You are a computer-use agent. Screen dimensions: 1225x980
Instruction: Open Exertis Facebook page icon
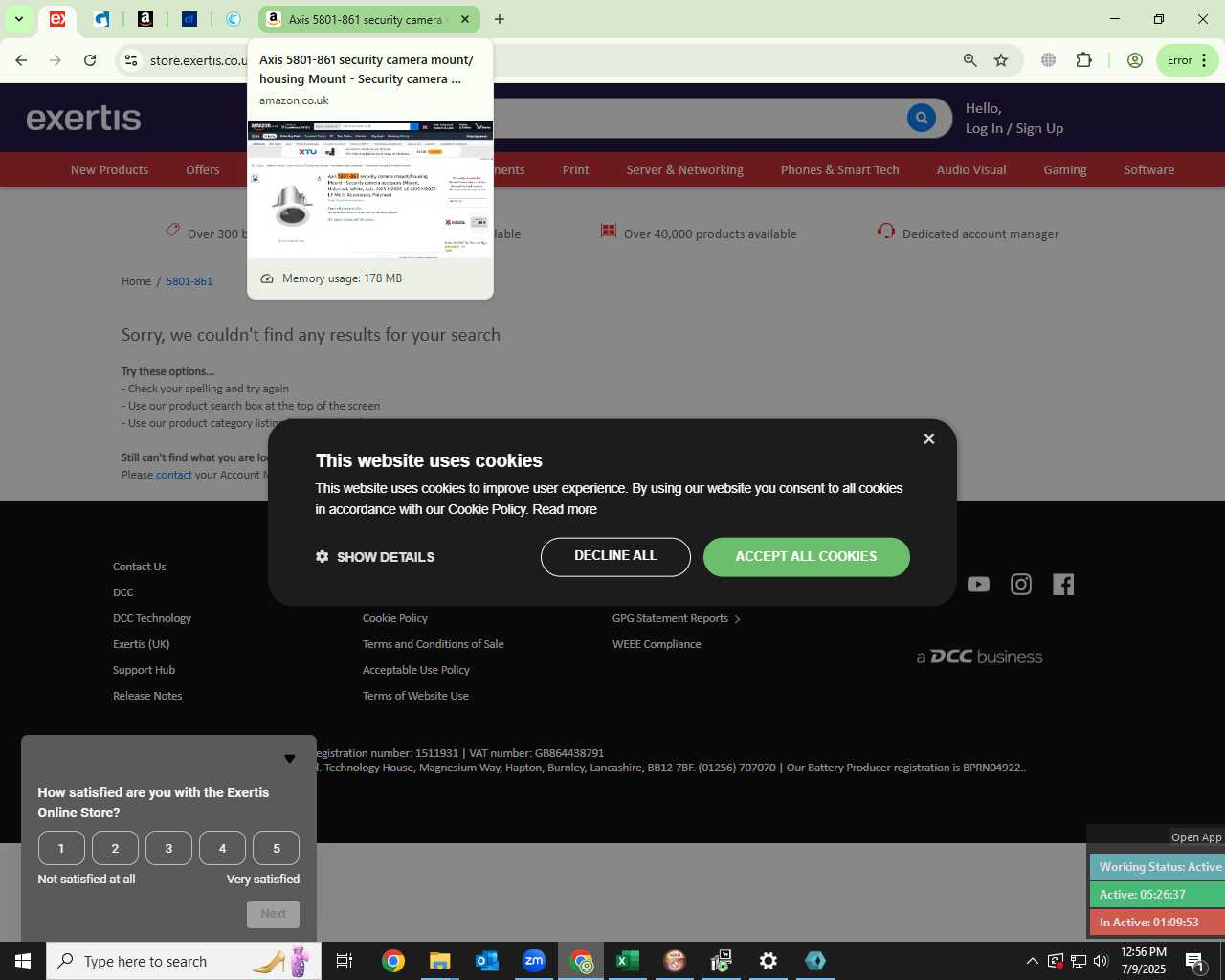[x=1063, y=584]
